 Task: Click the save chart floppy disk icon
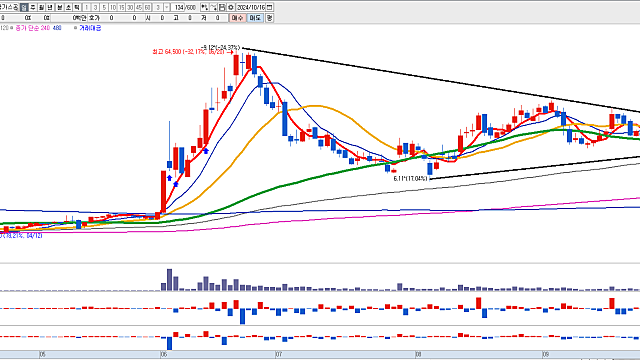222,7
